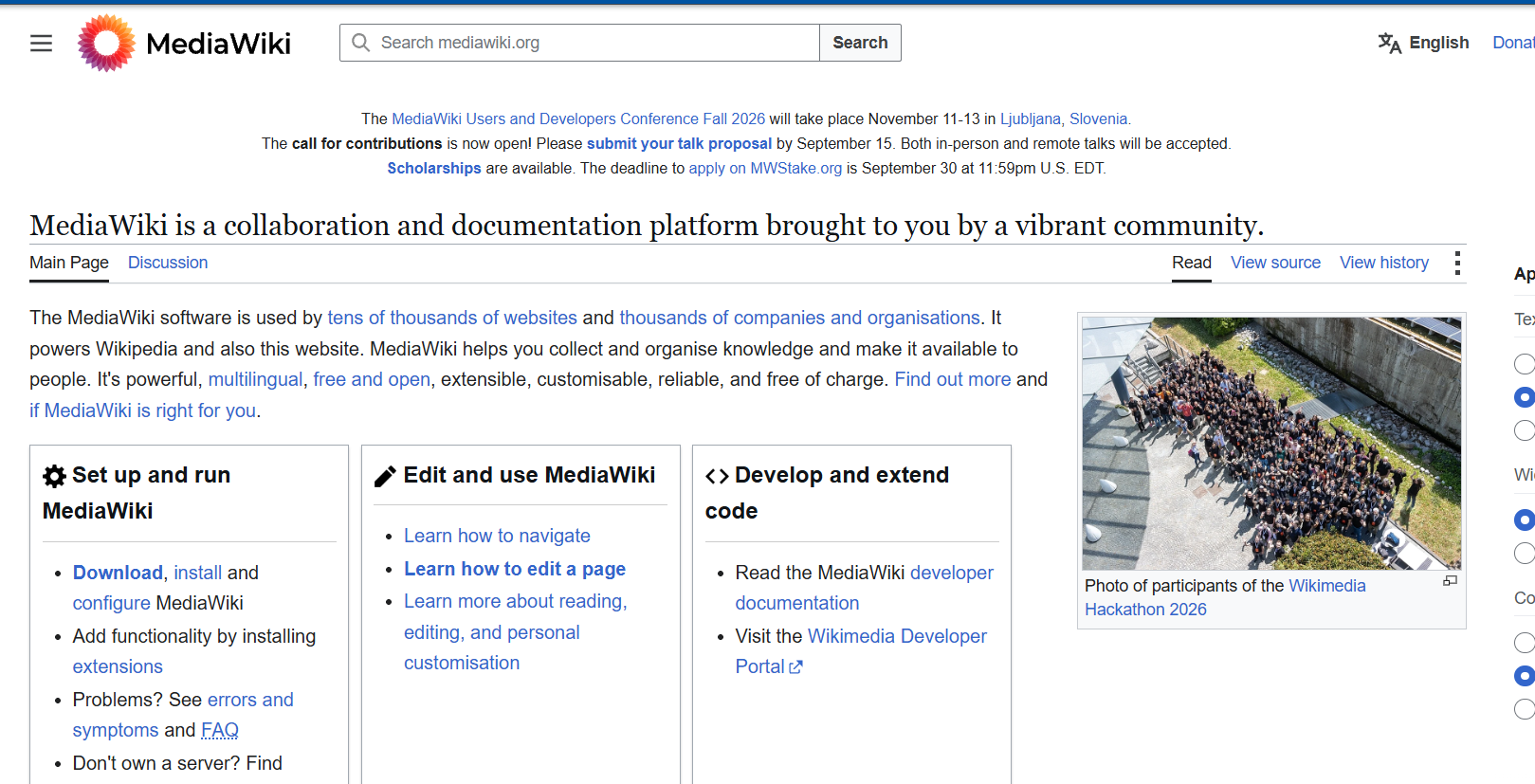Screen dimensions: 1535x784
Task: Open the View history tab
Action: tap(1384, 263)
